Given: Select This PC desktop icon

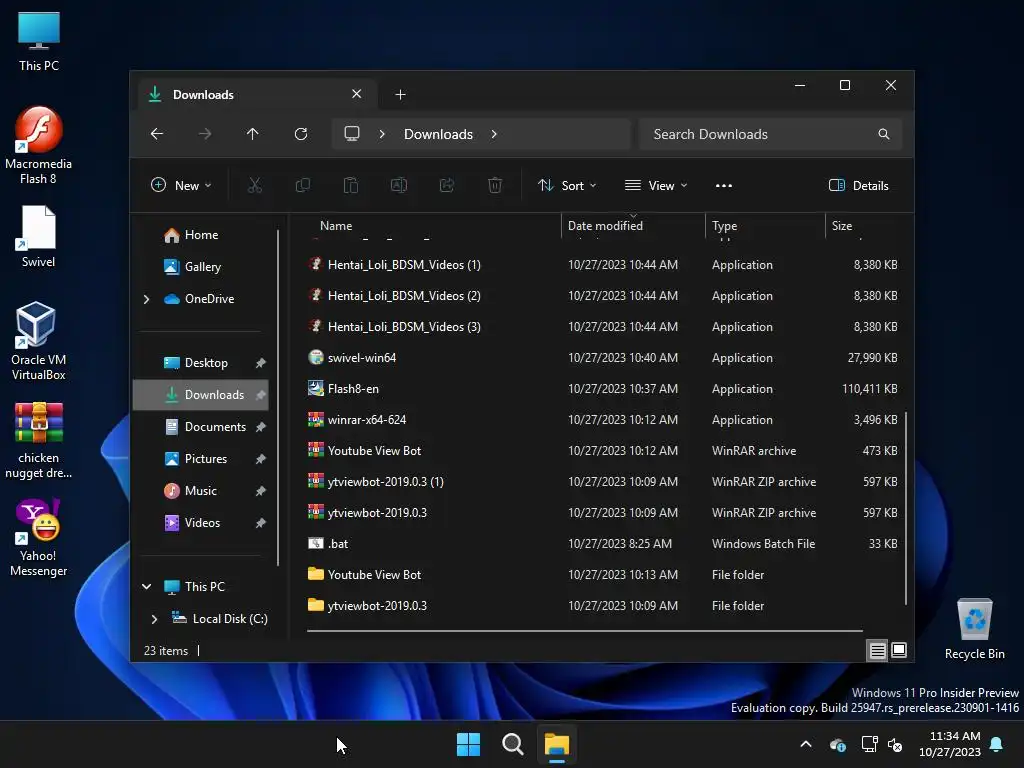Looking at the screenshot, I should pos(39,41).
